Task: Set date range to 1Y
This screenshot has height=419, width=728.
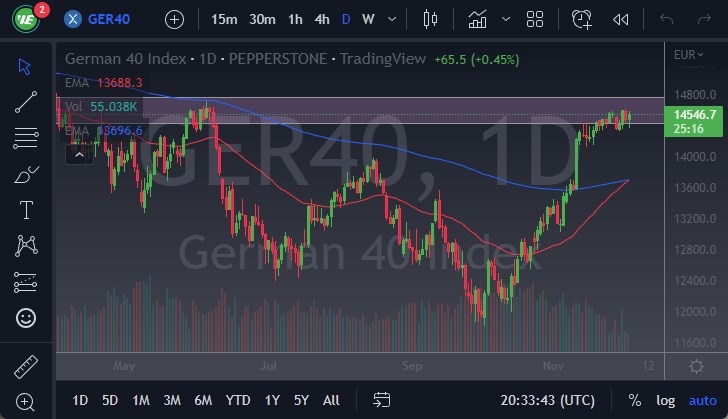Action: click(272, 400)
